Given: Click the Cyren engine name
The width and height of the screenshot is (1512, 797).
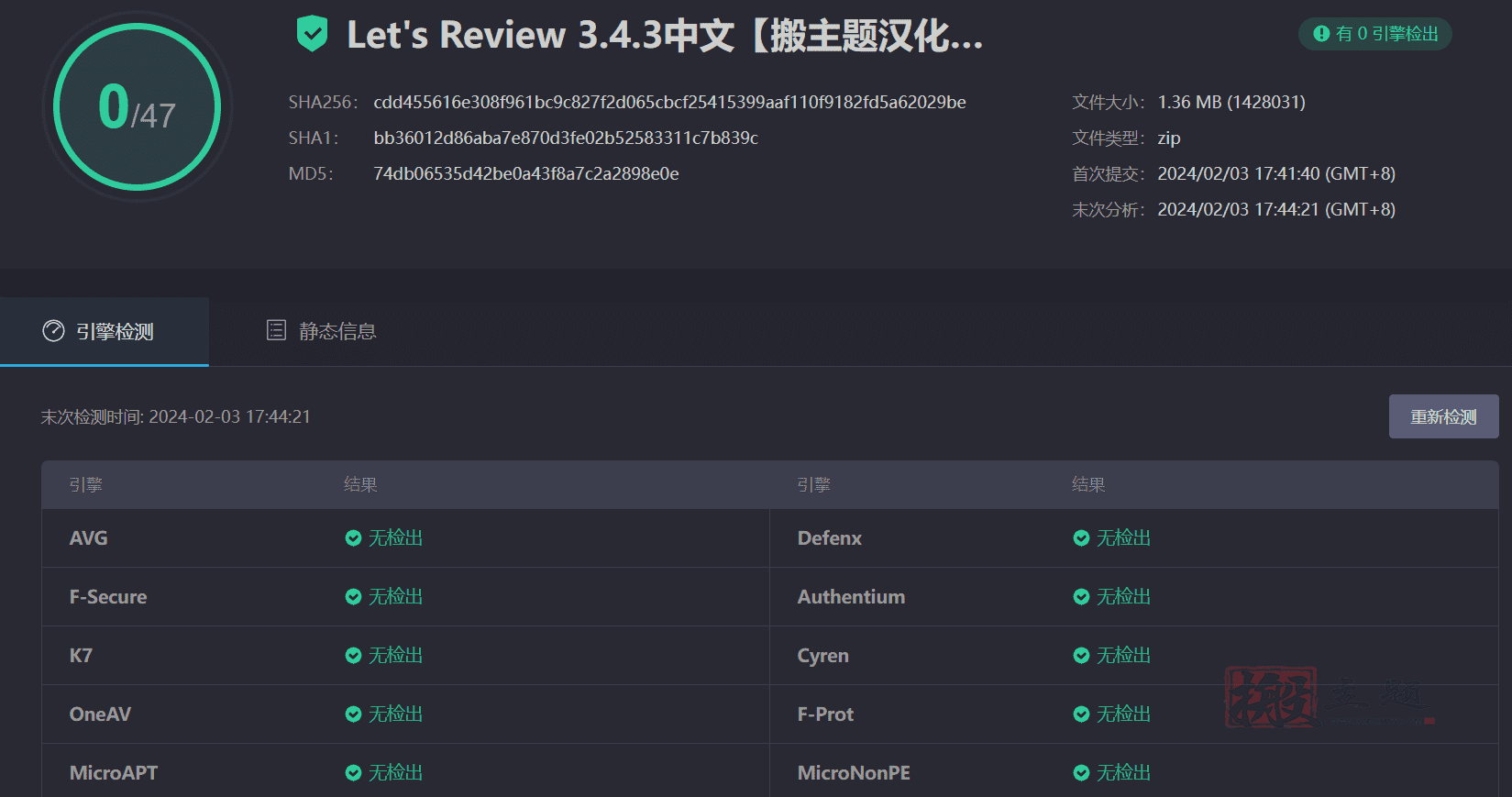Looking at the screenshot, I should pos(823,656).
